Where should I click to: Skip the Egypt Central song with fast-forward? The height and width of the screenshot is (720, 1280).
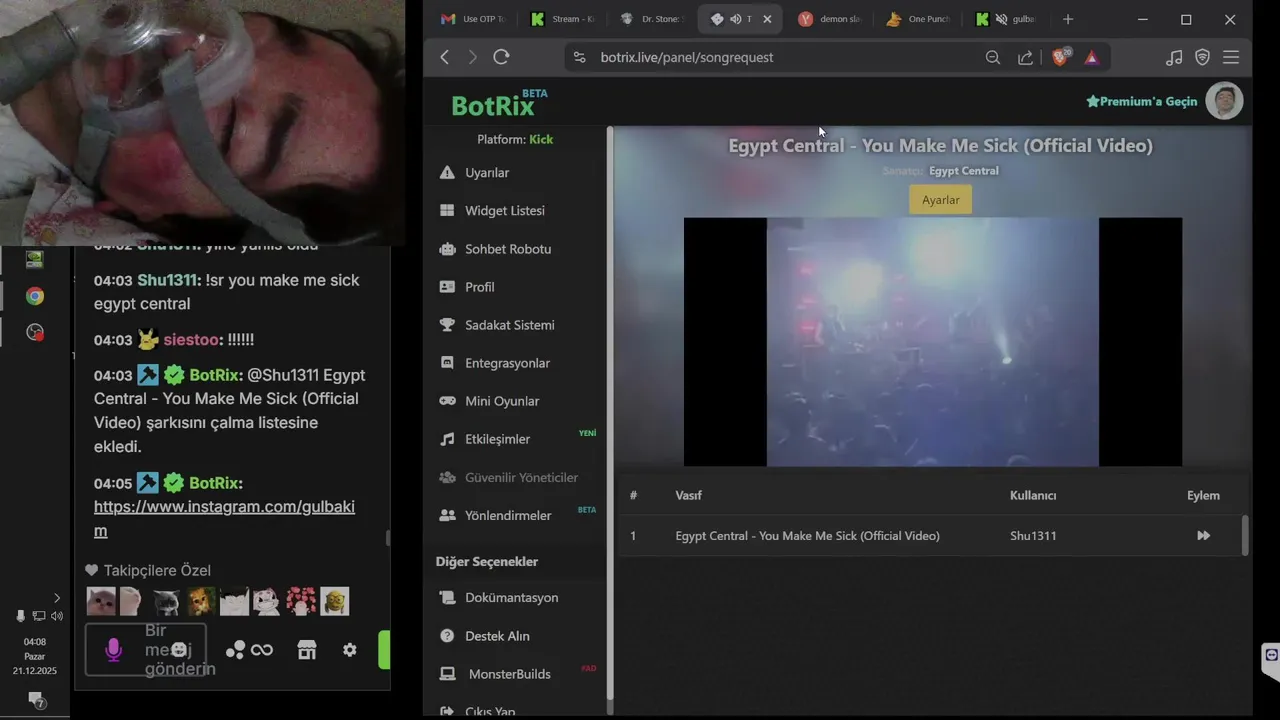(1203, 536)
